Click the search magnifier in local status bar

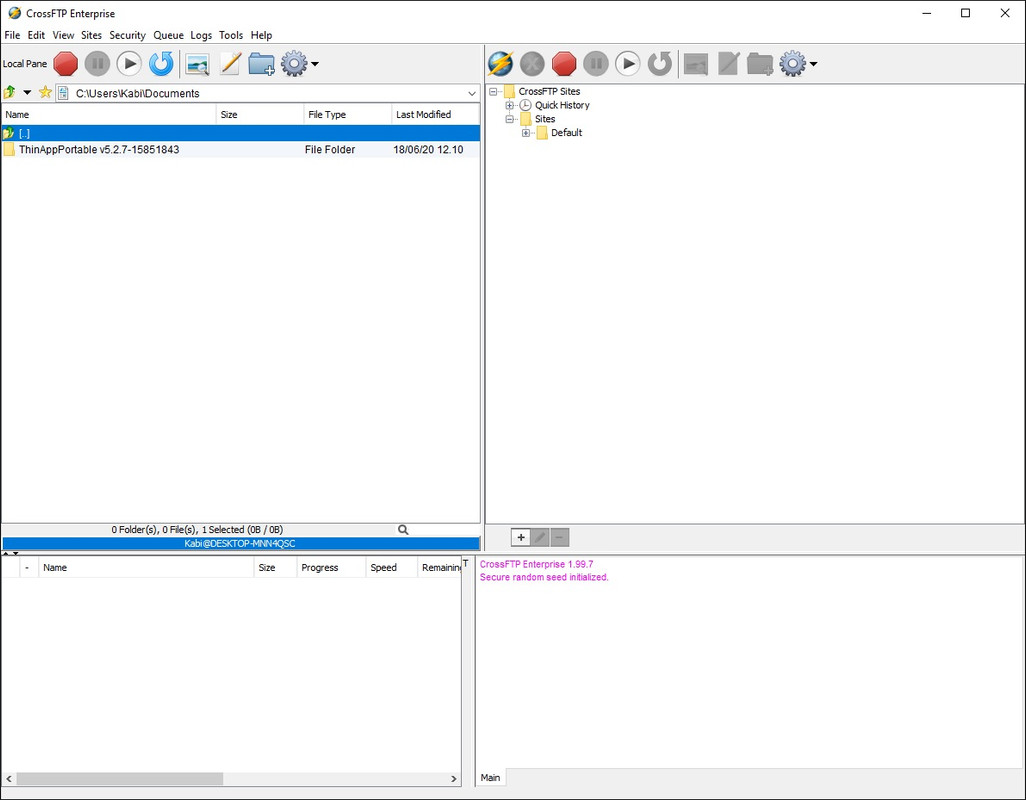point(403,530)
